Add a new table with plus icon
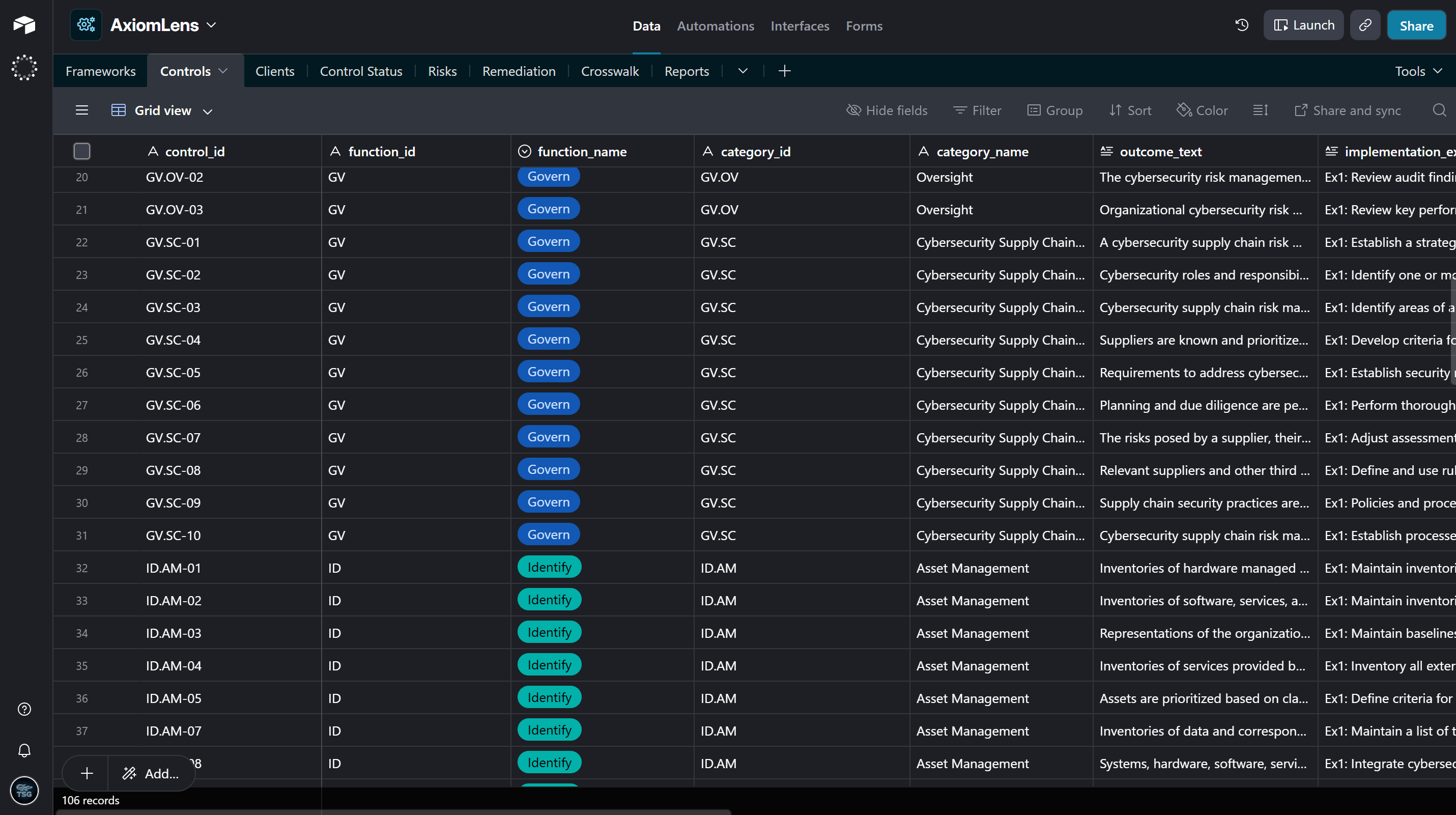The height and width of the screenshot is (815, 1456). click(785, 71)
